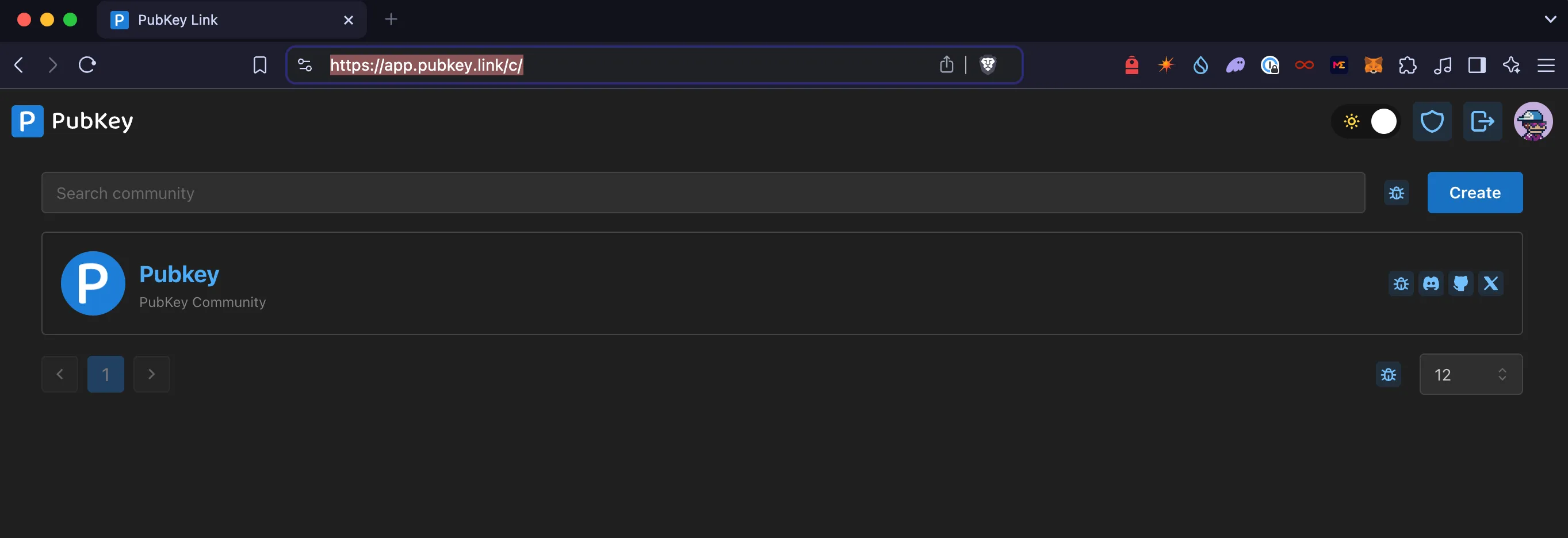Click the X (Twitter) icon for Pubkey
Viewport: 1568px width, 538px height.
point(1491,283)
